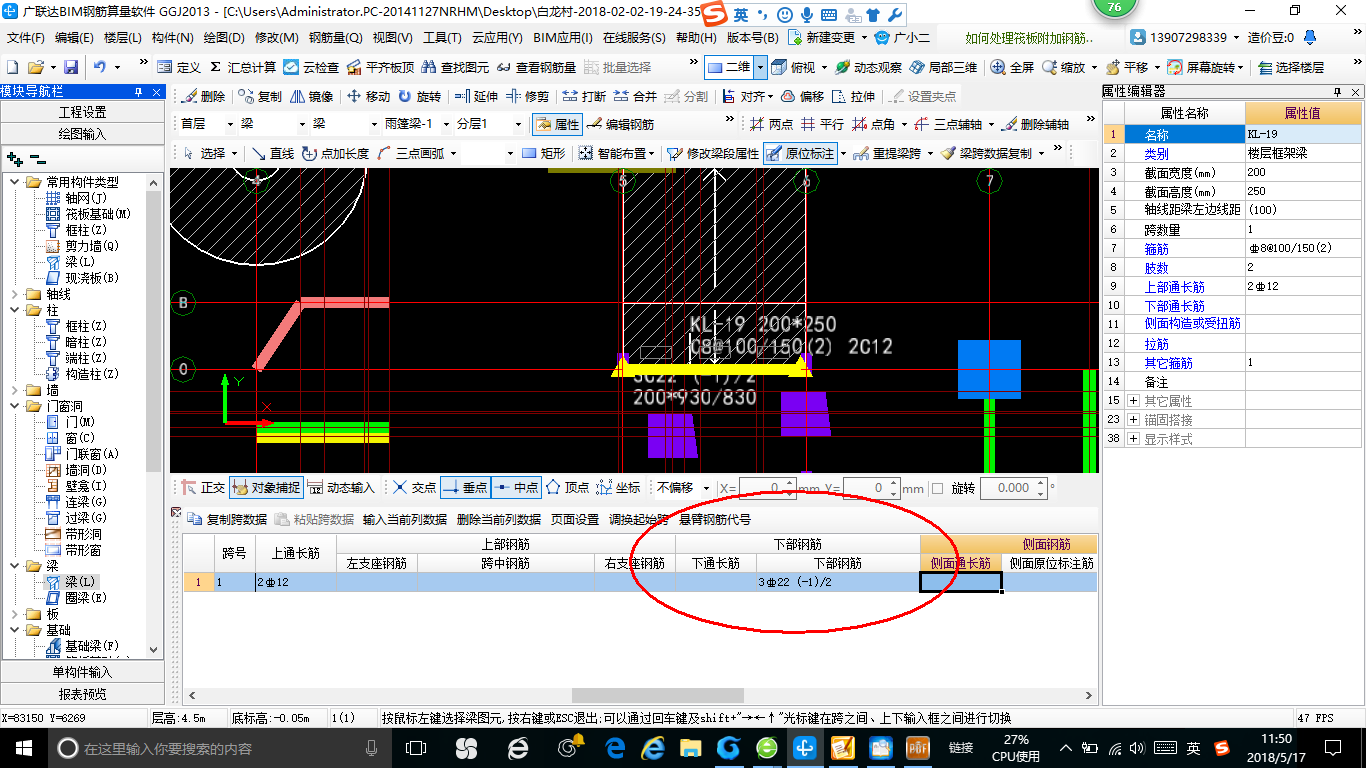
Task: Select the 删除 delete tool
Action: pos(203,96)
